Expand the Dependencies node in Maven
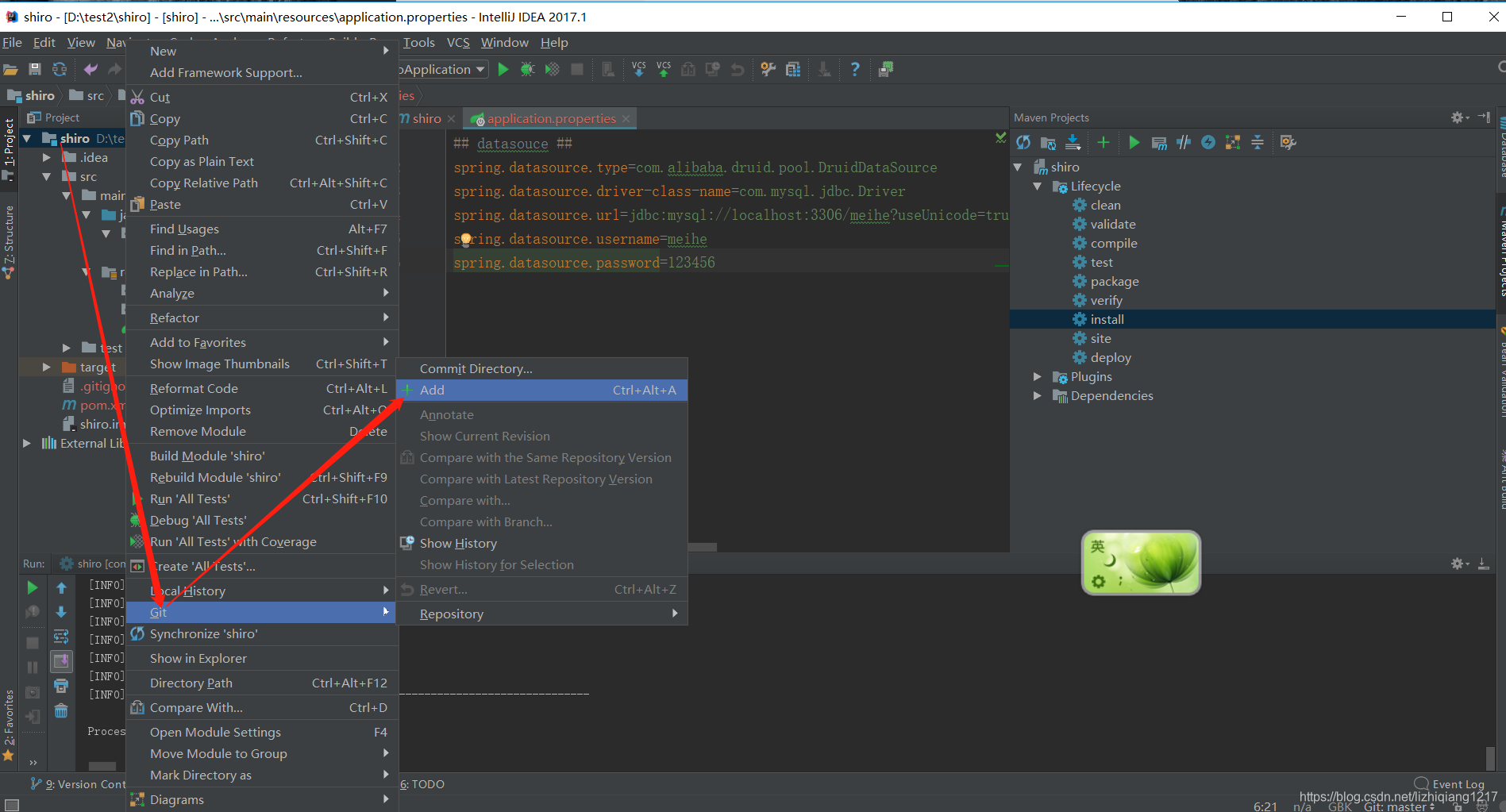 point(1038,396)
